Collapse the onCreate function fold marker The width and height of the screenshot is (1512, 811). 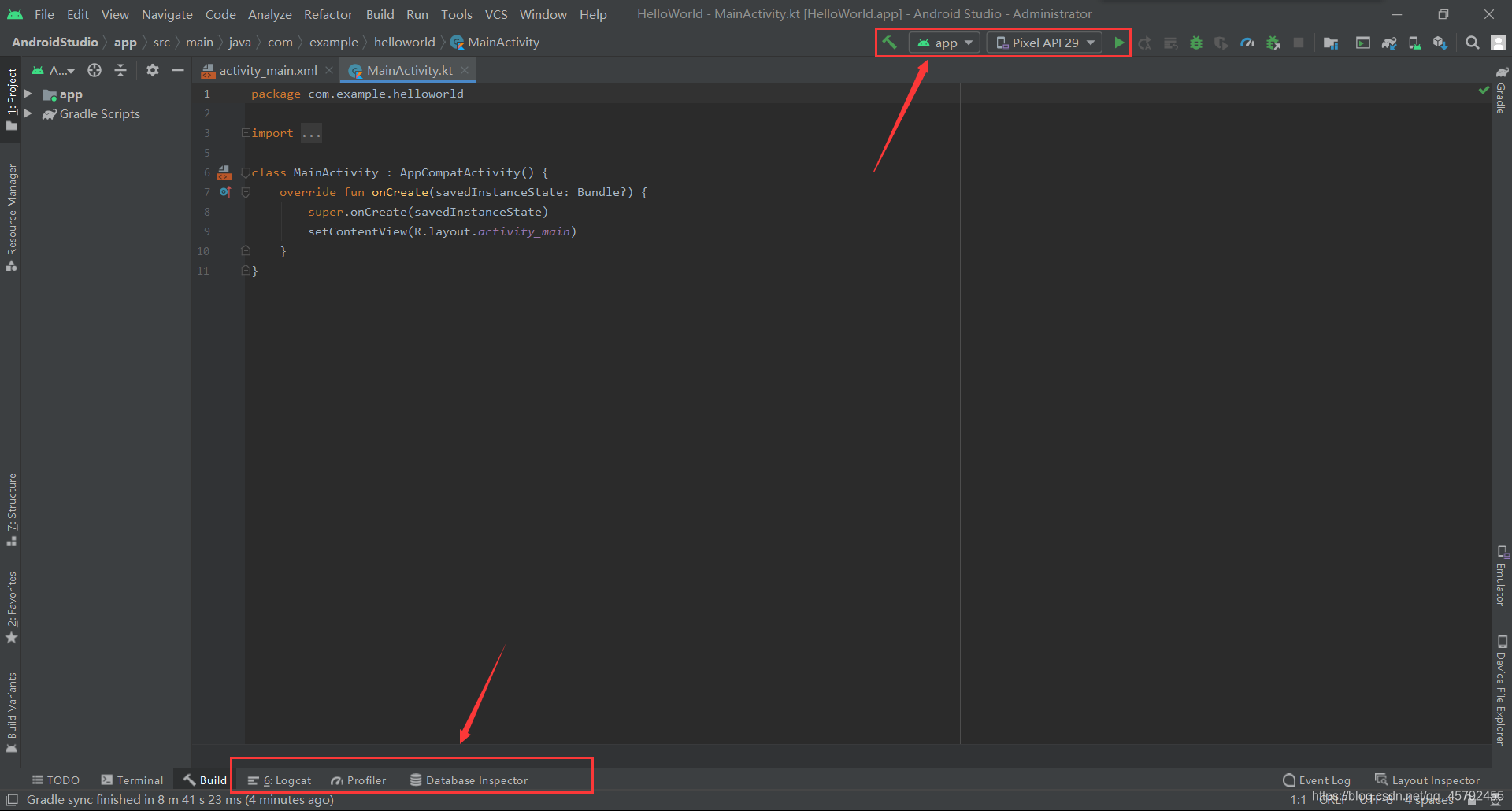tap(246, 192)
